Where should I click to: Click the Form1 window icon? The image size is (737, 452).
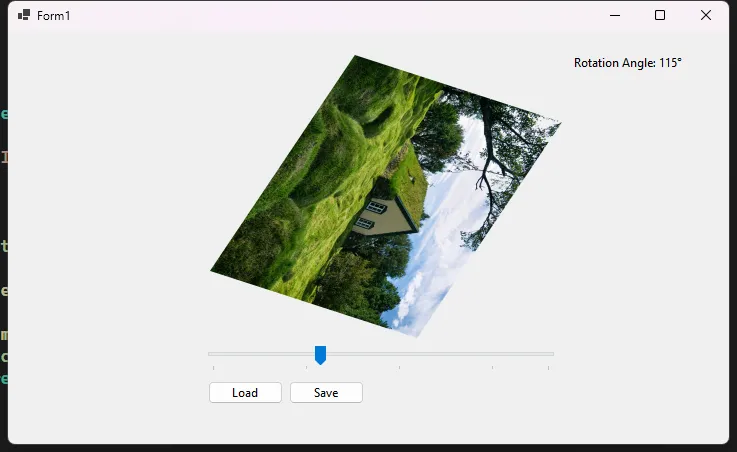pos(24,15)
